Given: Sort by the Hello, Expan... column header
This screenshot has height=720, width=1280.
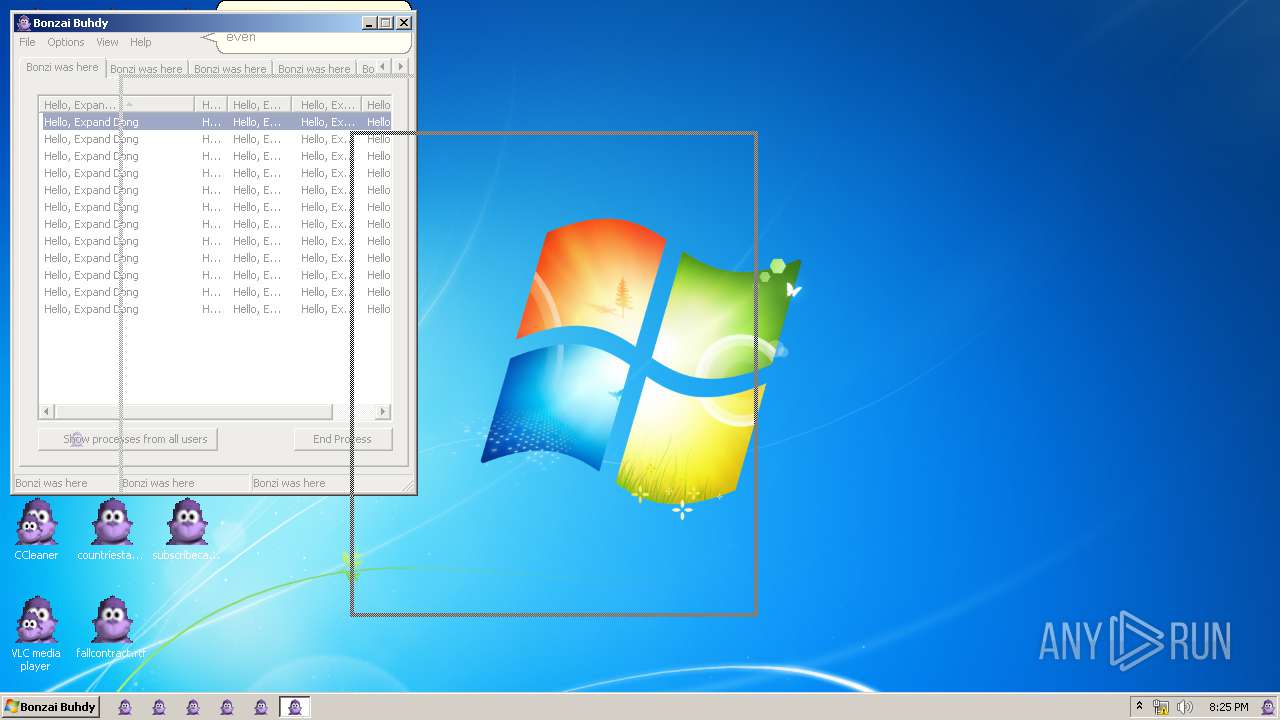Looking at the screenshot, I should 116,104.
